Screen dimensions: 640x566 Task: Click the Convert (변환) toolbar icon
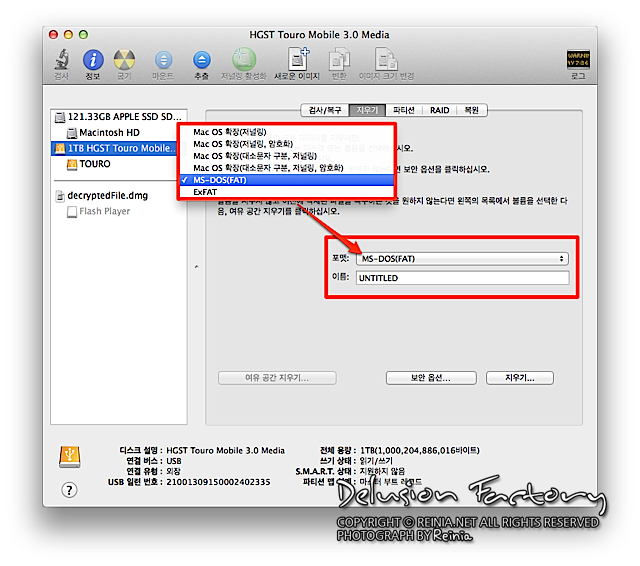[339, 60]
